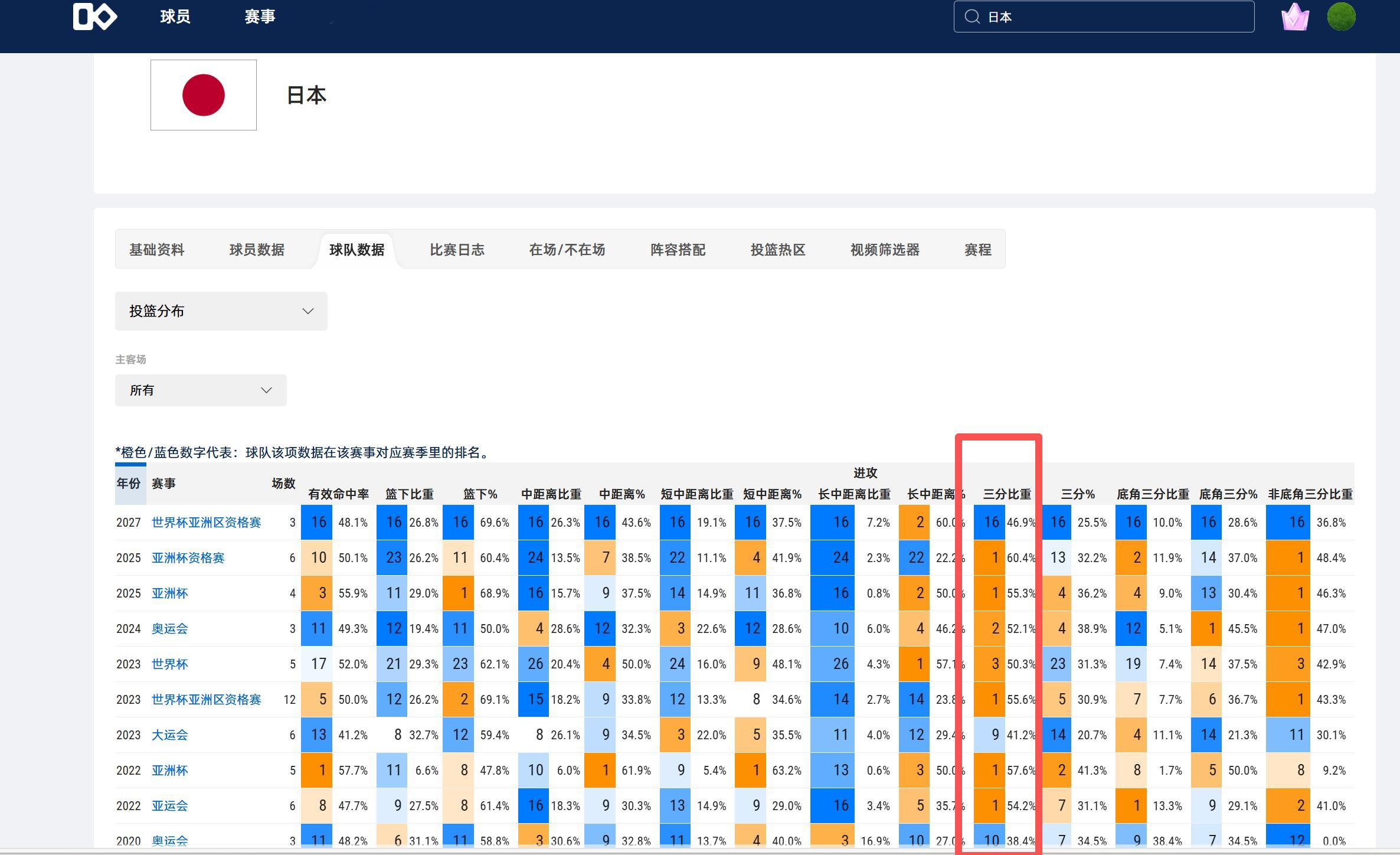Open 赛事 in top navigation
The height and width of the screenshot is (855, 1400).
pos(260,17)
